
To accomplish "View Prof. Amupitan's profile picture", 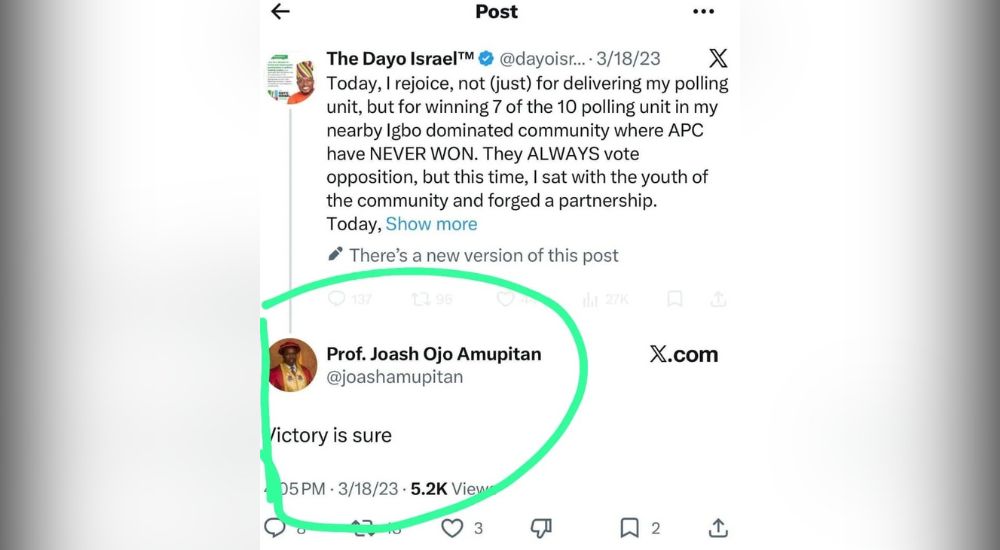I will (293, 364).
